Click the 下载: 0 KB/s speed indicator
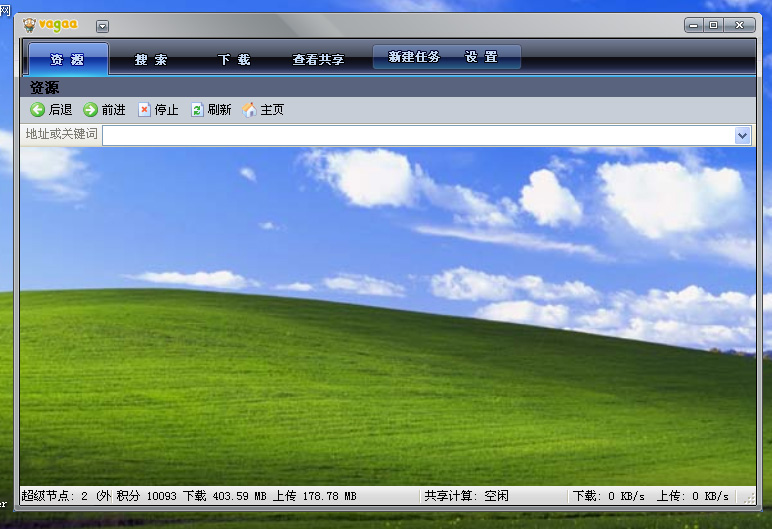This screenshot has height=529, width=772. (609, 496)
